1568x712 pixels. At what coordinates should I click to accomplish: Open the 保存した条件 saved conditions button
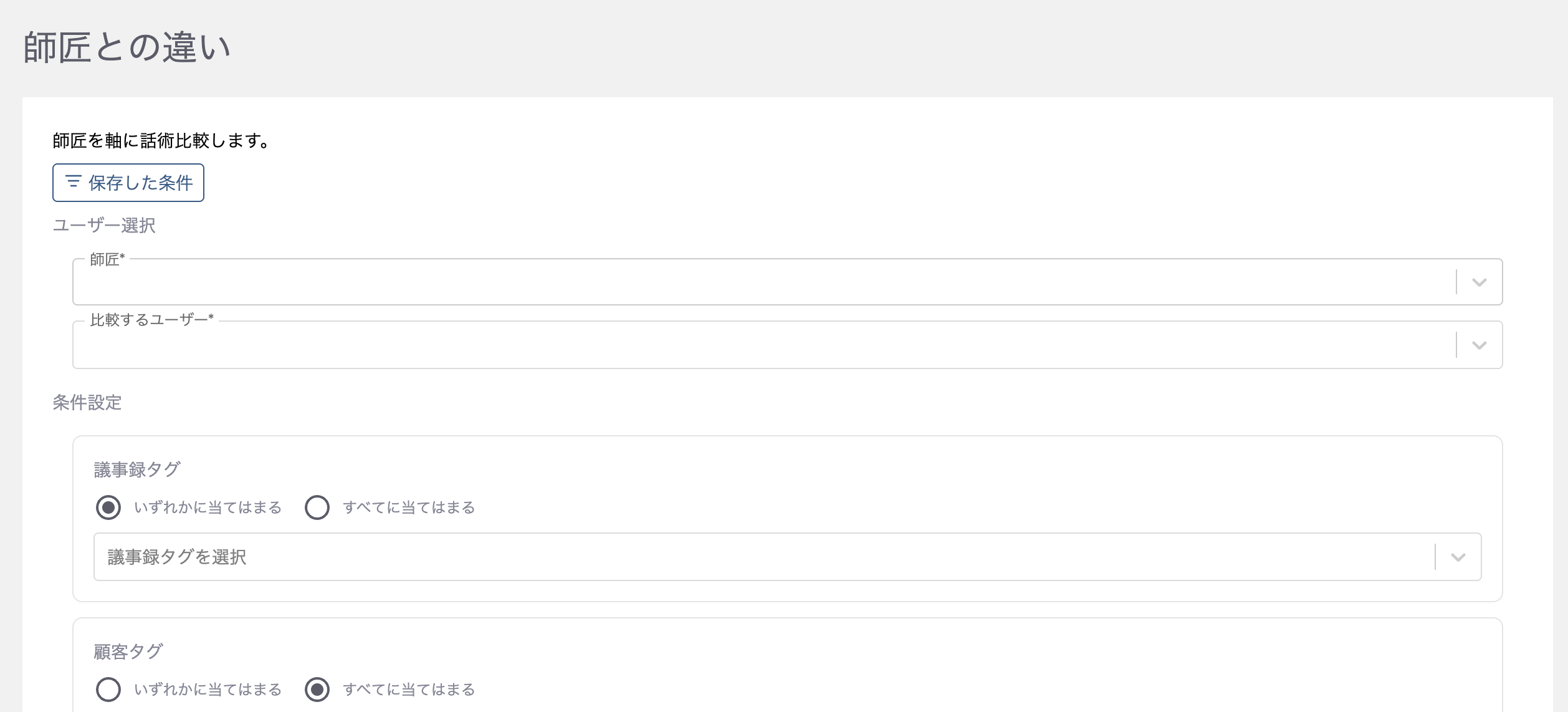128,183
